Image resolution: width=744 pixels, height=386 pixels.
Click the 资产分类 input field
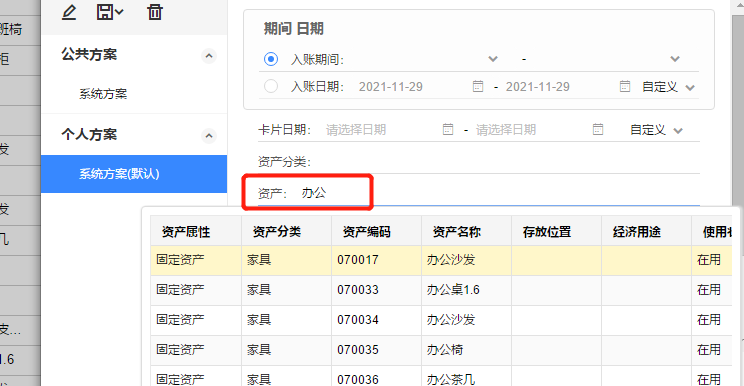point(506,162)
